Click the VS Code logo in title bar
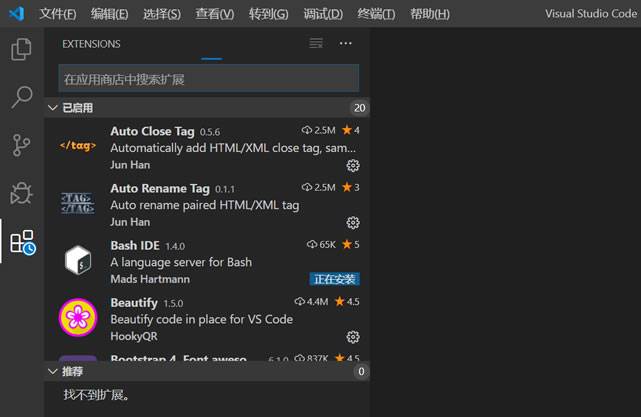This screenshot has width=641, height=417. [x=16, y=14]
